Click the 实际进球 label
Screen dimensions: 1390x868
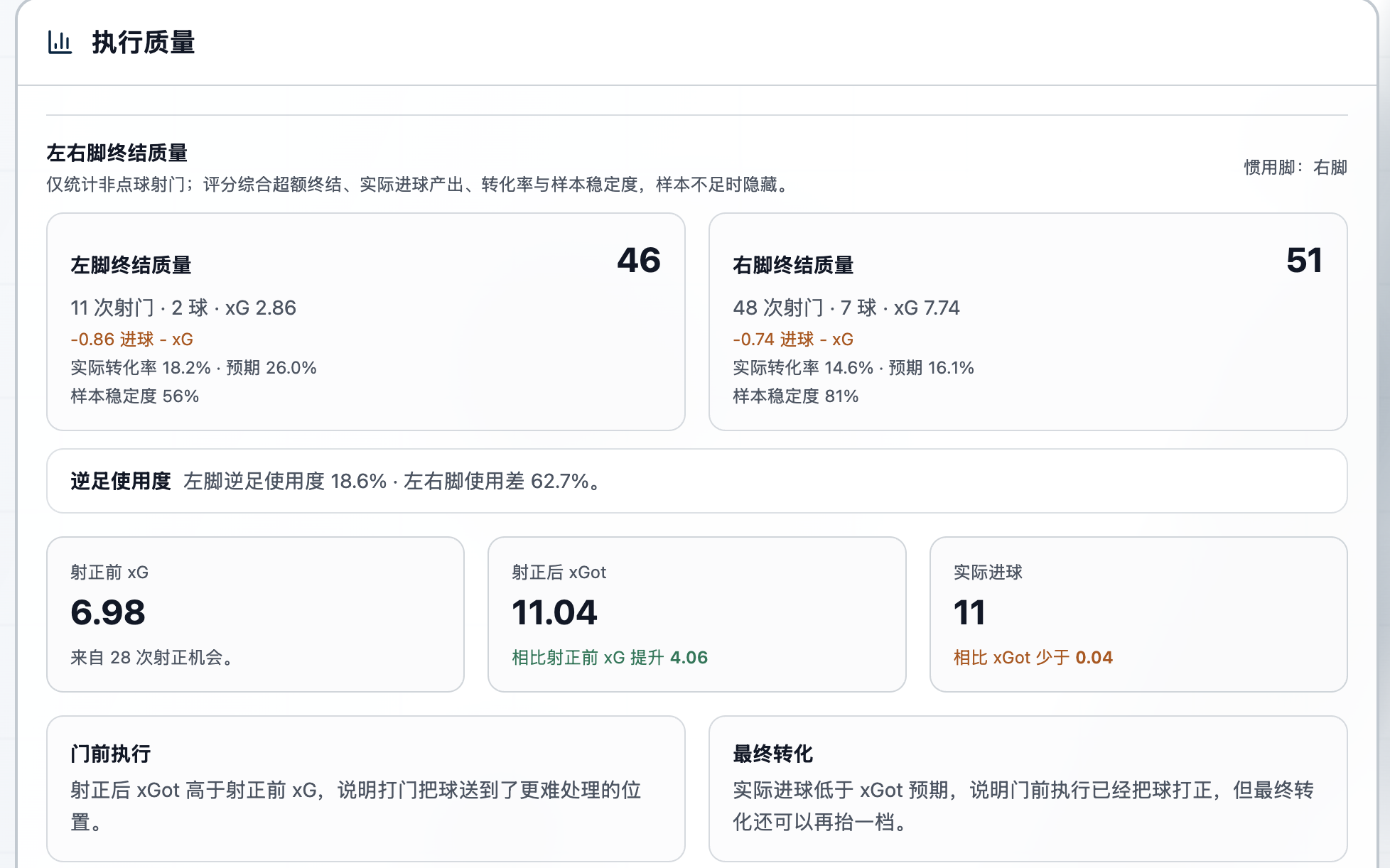click(988, 573)
